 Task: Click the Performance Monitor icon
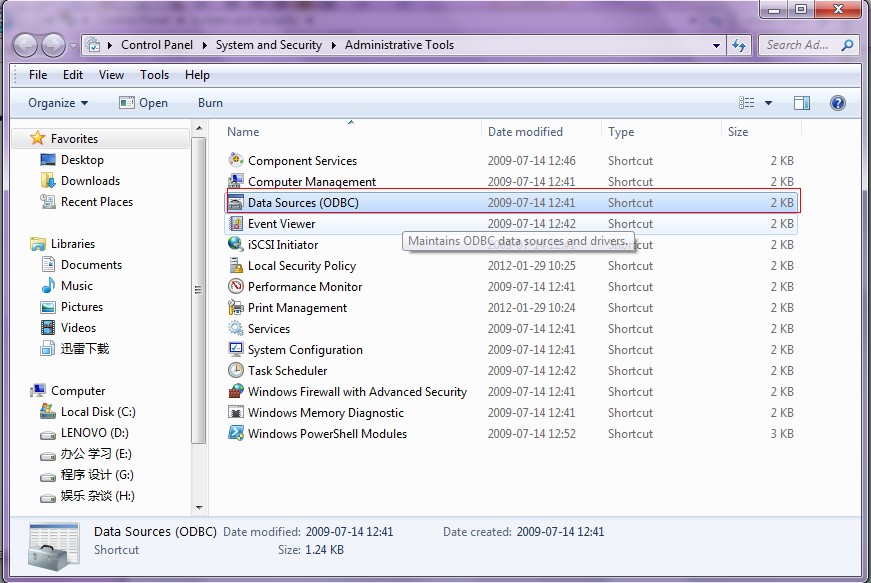pos(236,287)
